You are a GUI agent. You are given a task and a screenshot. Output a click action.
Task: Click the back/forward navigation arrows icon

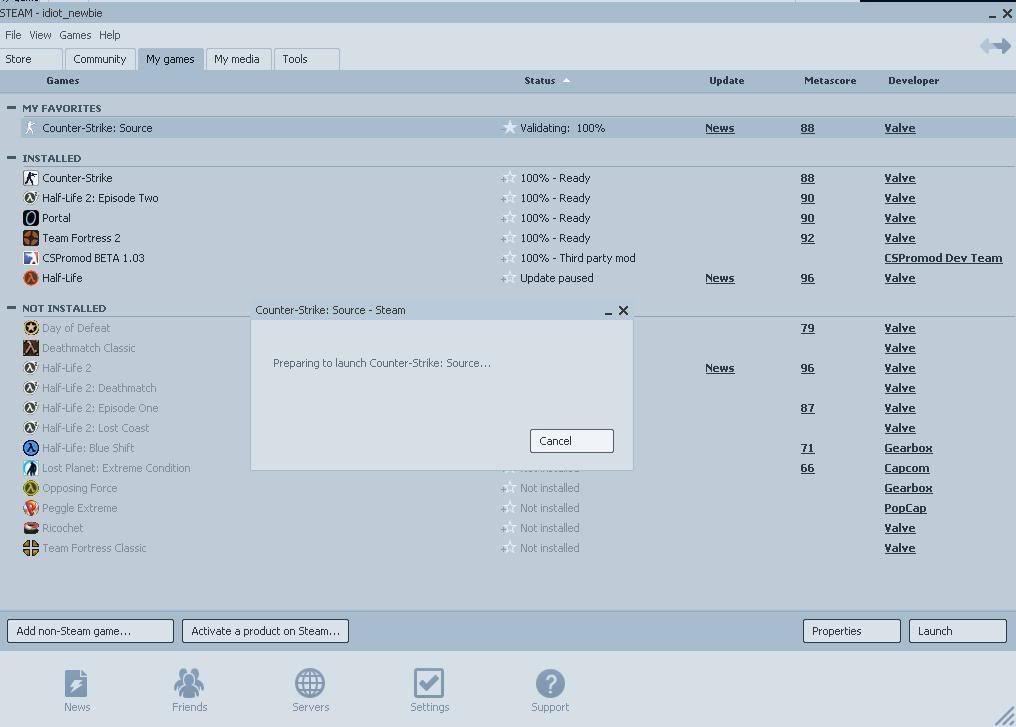click(x=995, y=45)
